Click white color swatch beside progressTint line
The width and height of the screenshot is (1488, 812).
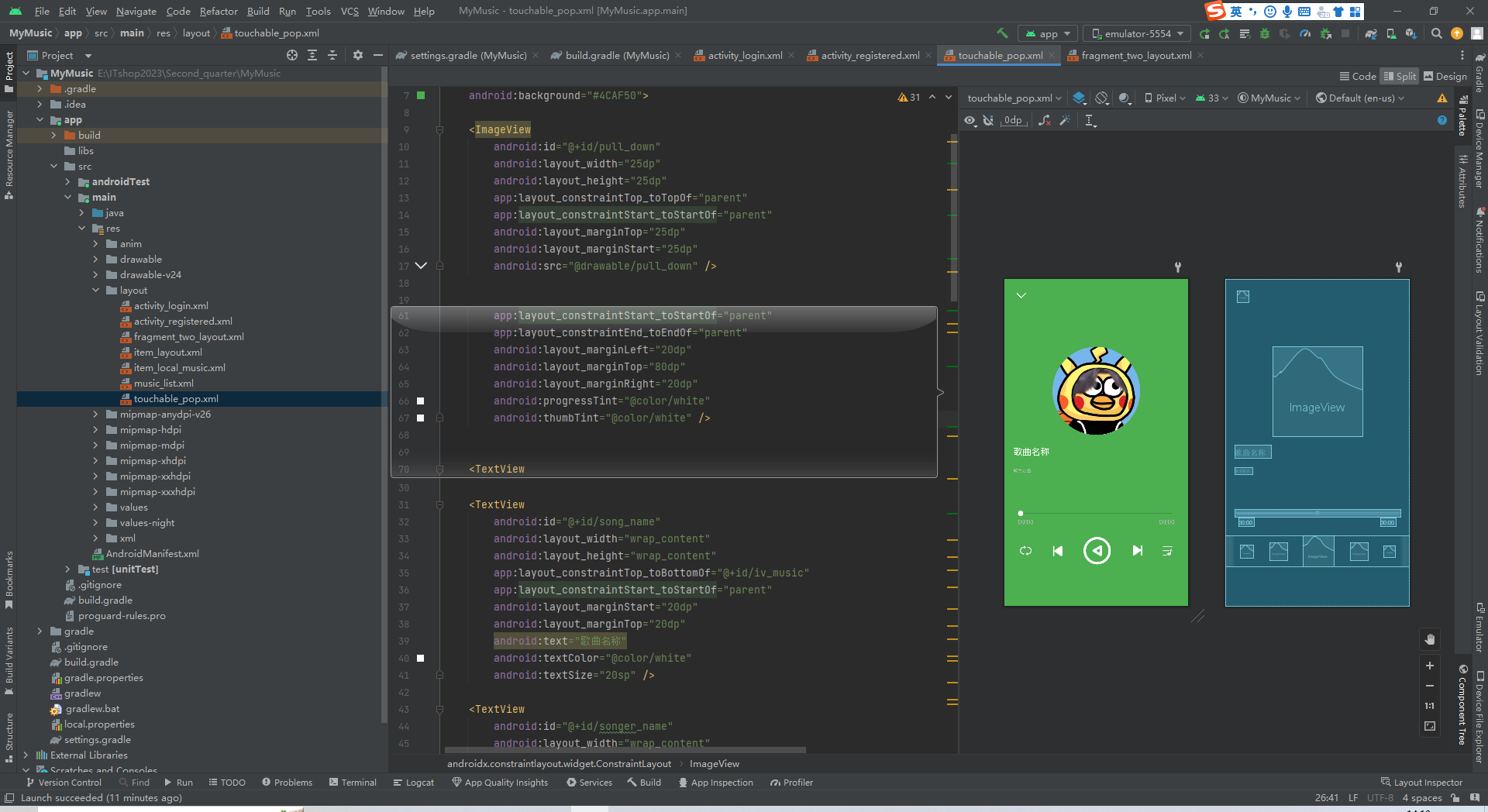pyautogui.click(x=421, y=401)
